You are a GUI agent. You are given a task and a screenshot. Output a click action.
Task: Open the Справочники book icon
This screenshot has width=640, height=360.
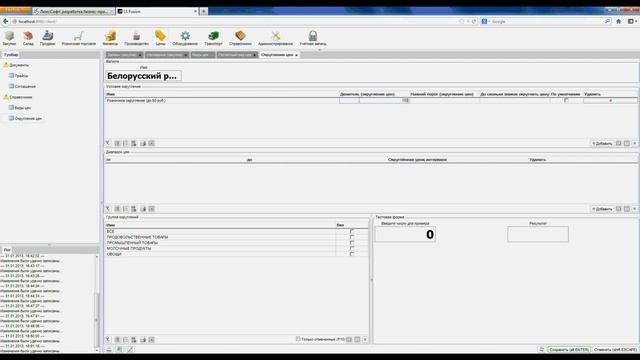click(240, 36)
